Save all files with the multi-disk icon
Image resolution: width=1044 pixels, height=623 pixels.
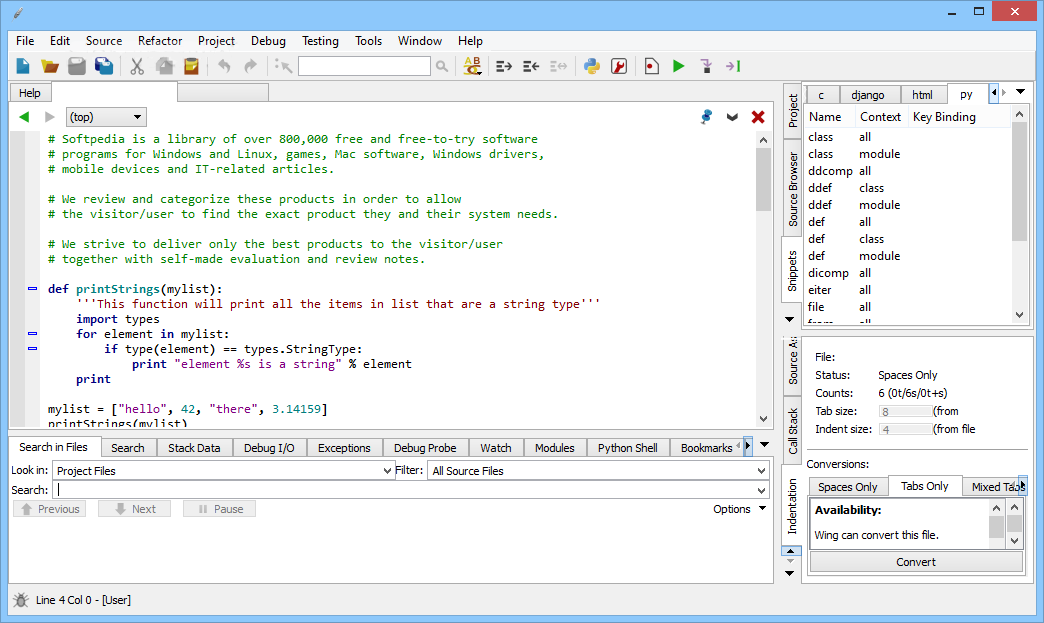click(104, 66)
